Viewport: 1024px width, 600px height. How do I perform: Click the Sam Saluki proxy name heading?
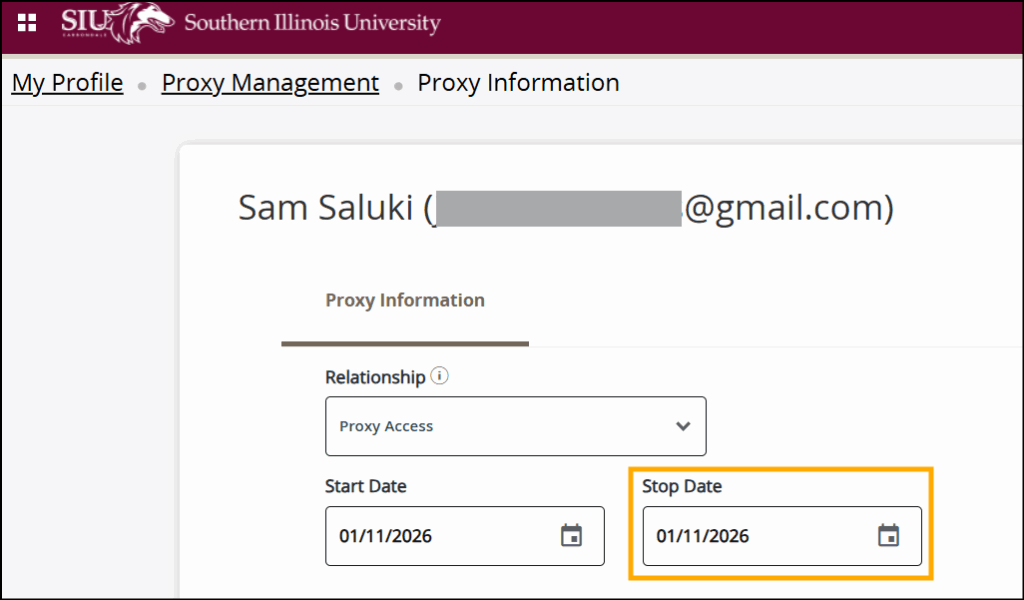pyautogui.click(x=325, y=209)
